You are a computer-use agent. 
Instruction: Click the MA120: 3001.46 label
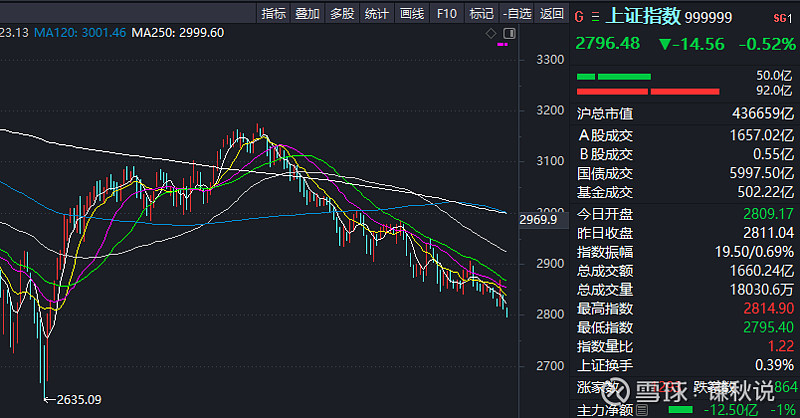80,33
